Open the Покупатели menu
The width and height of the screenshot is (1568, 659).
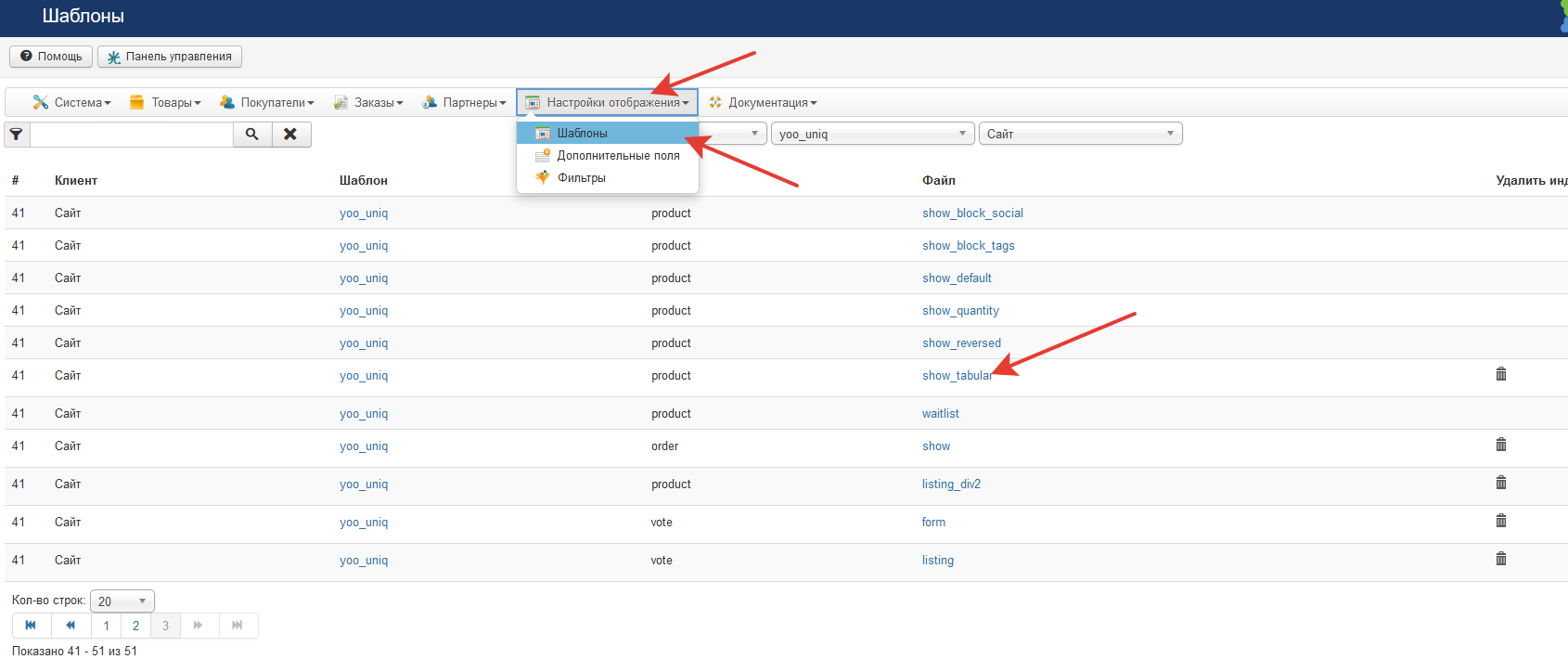coord(267,103)
